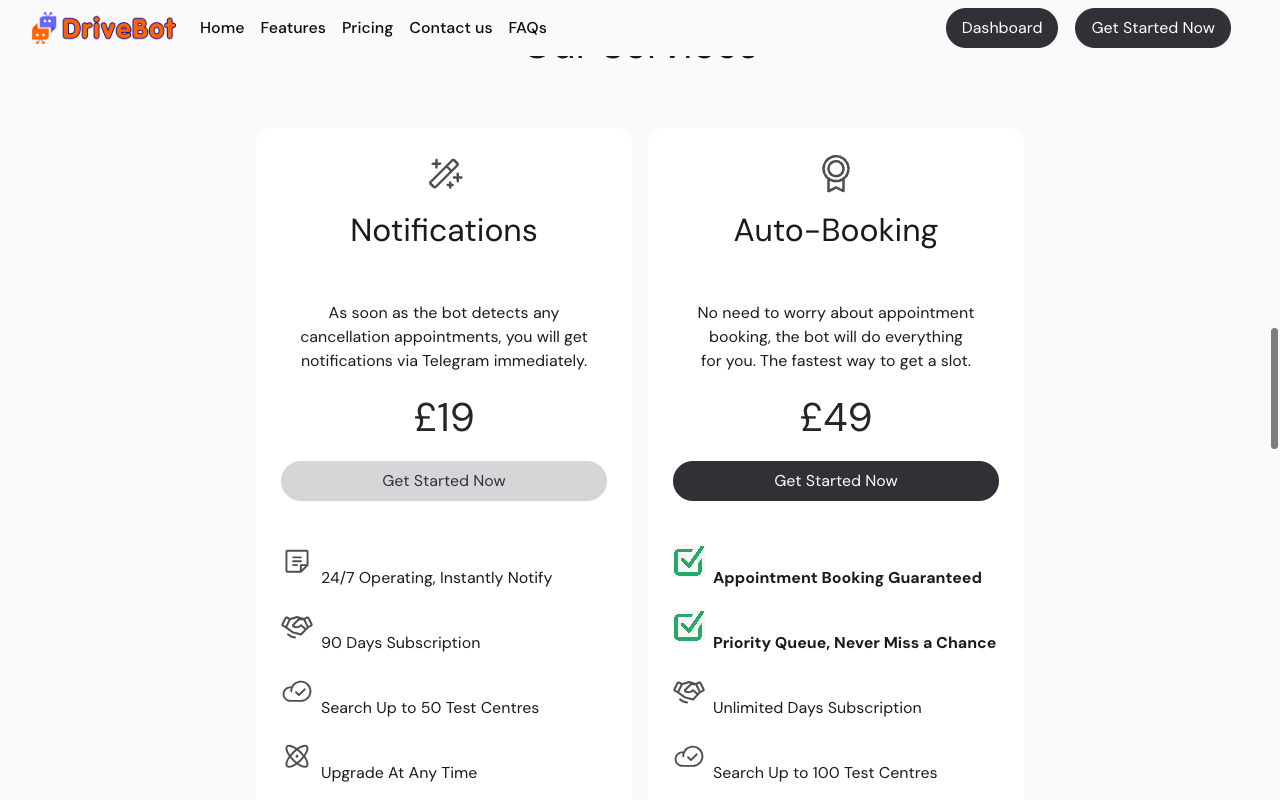Click the notes icon beside 24/7 Operating
This screenshot has height=800, width=1280.
coord(296,561)
